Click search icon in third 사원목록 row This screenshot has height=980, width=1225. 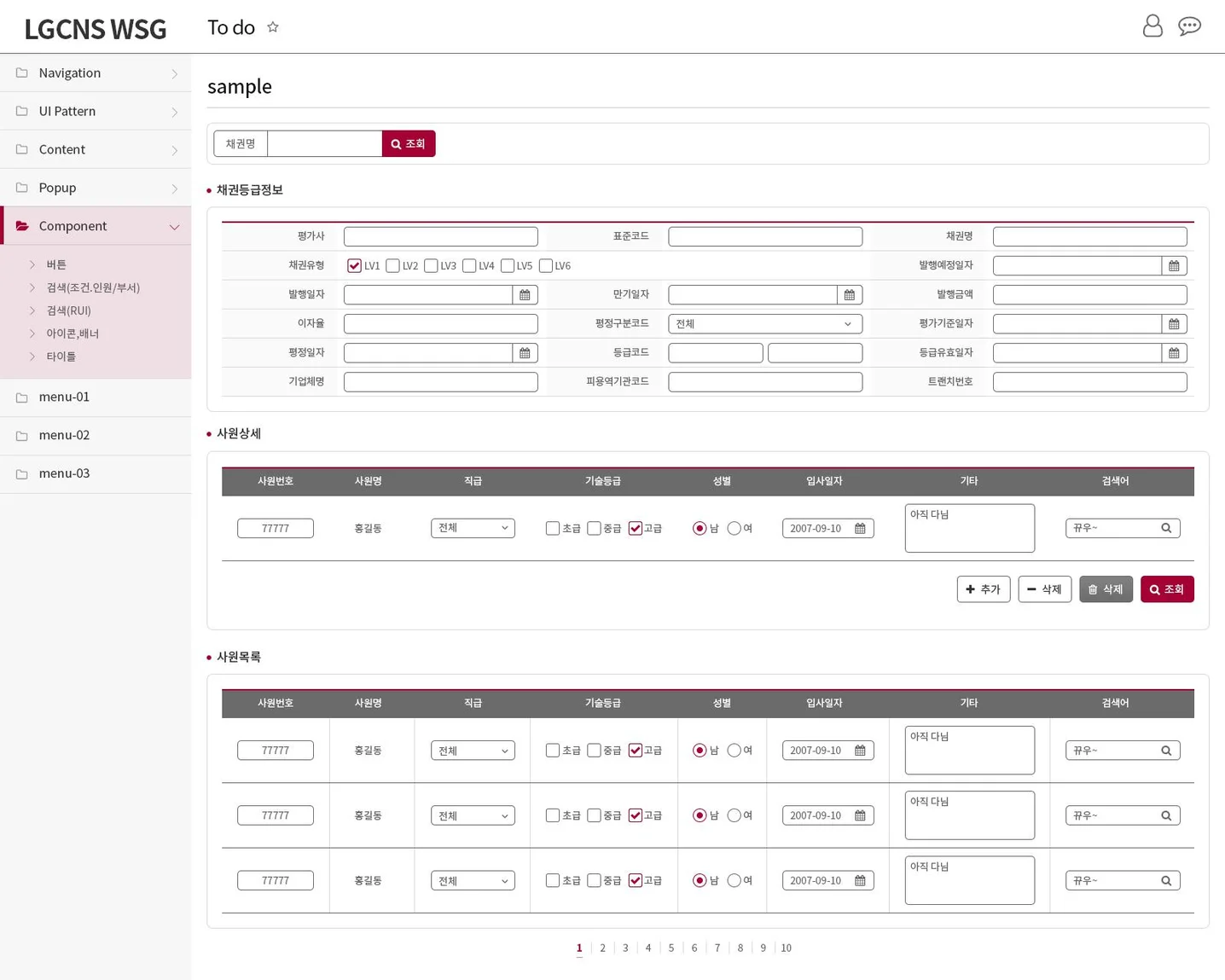(x=1166, y=880)
